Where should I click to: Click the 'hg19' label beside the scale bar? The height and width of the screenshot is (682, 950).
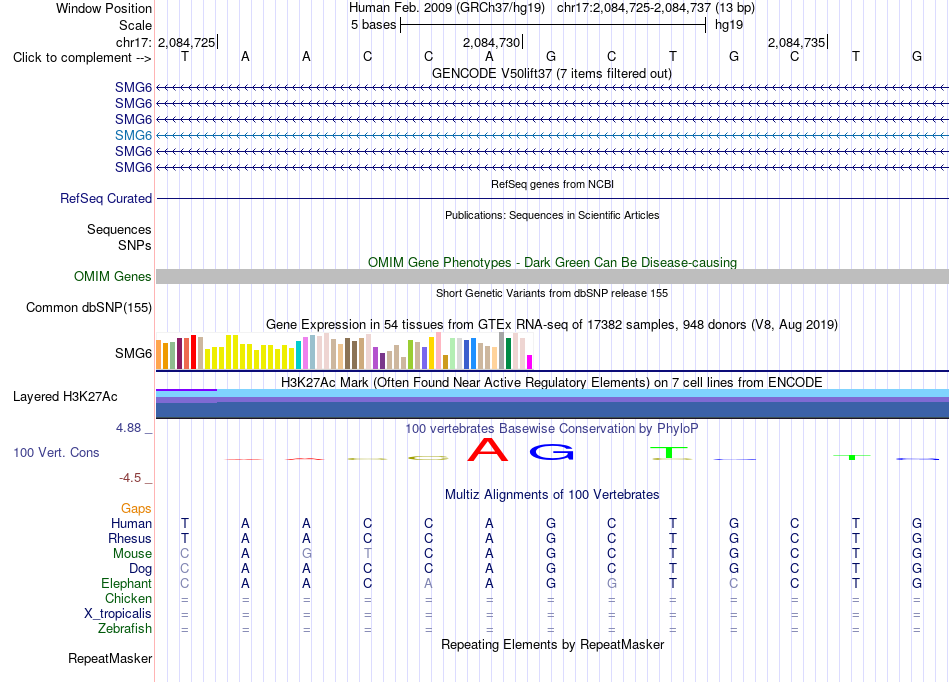tap(729, 25)
